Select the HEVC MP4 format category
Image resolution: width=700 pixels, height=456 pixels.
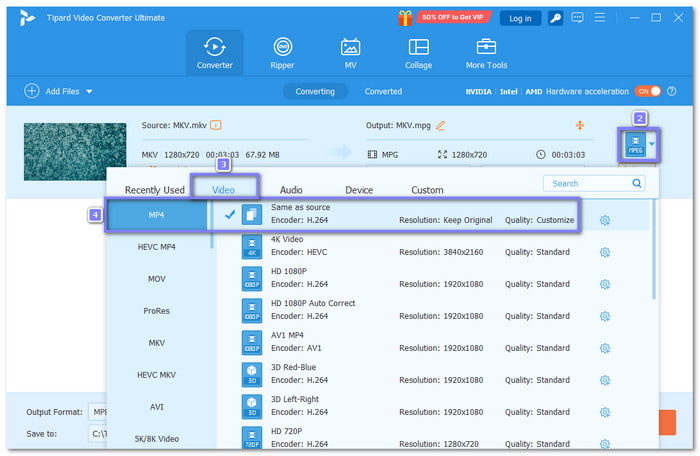[x=156, y=247]
